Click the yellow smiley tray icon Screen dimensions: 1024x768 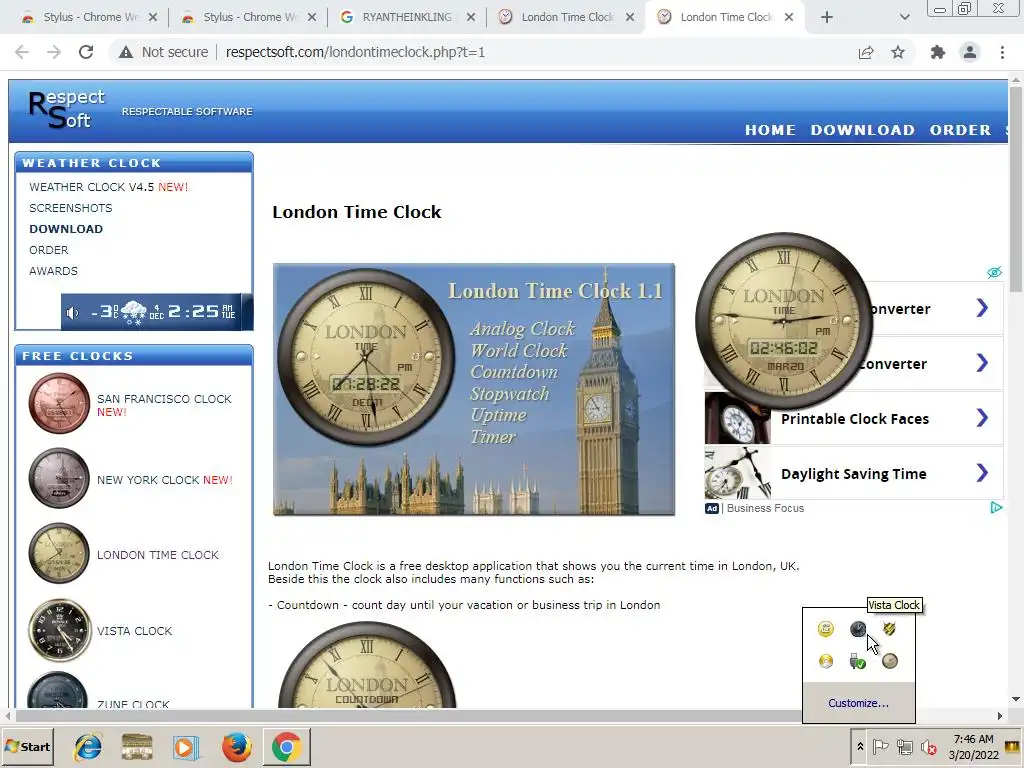point(825,629)
